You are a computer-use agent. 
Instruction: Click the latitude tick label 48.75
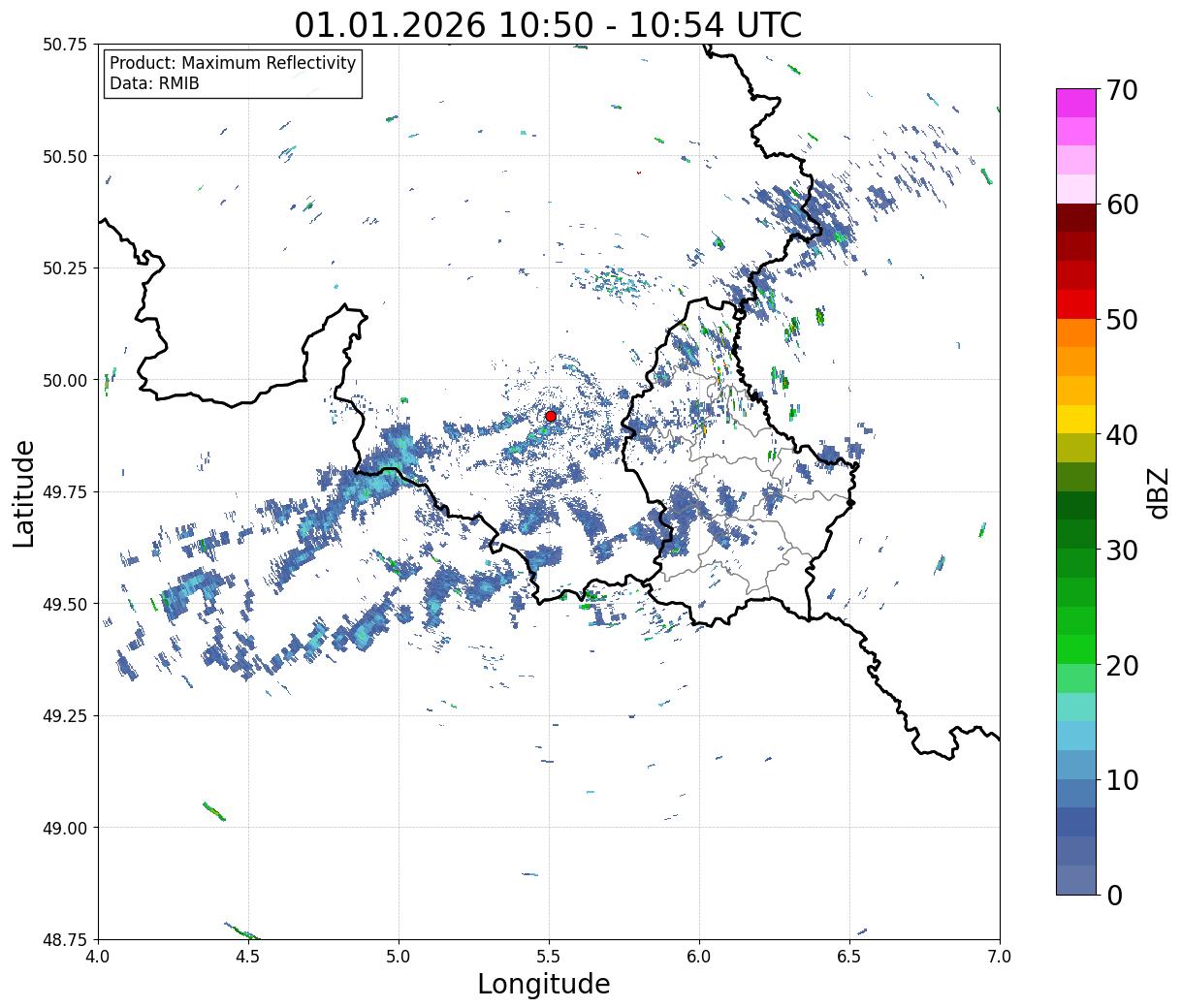65,939
